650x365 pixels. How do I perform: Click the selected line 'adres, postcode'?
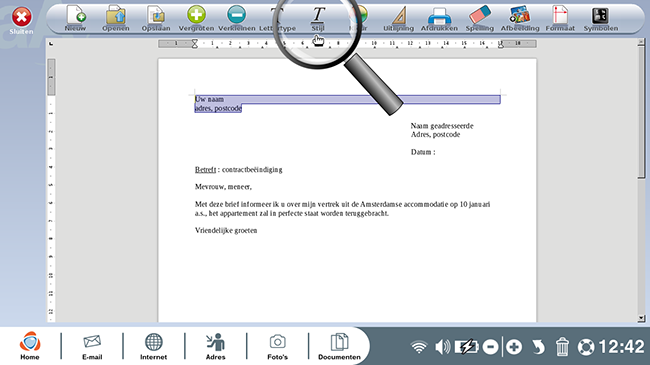[218, 108]
